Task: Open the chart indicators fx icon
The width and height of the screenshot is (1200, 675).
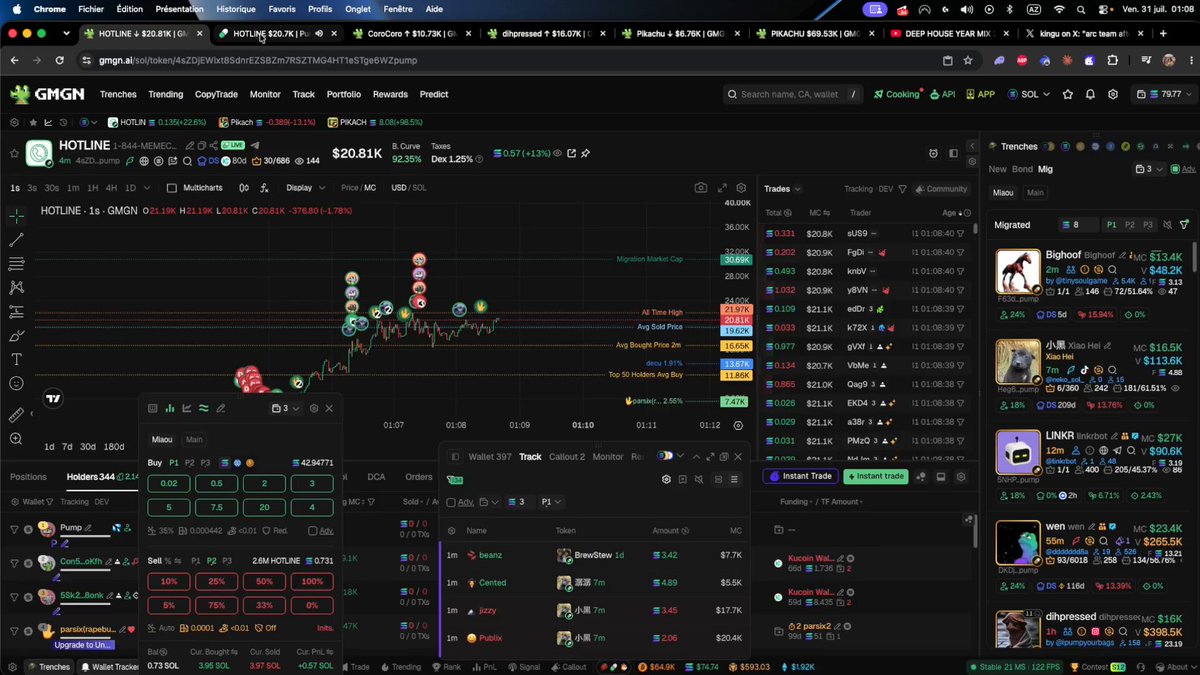Action: point(264,188)
